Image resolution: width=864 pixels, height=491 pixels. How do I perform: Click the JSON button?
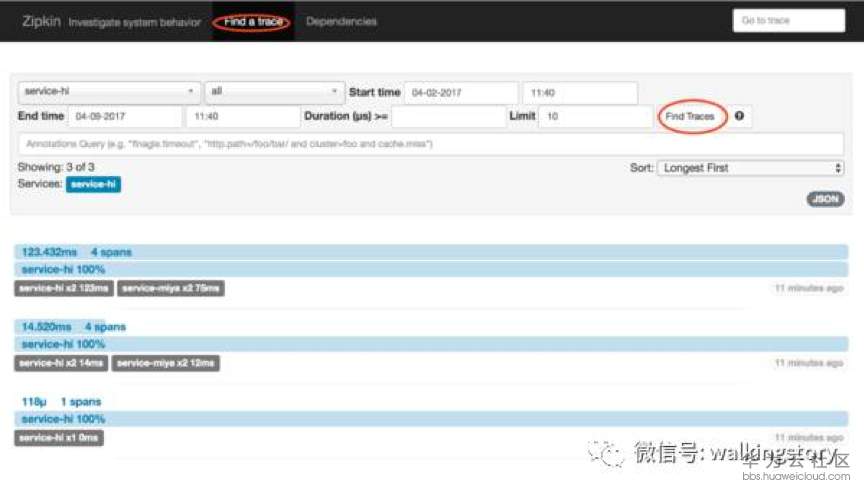coord(825,199)
